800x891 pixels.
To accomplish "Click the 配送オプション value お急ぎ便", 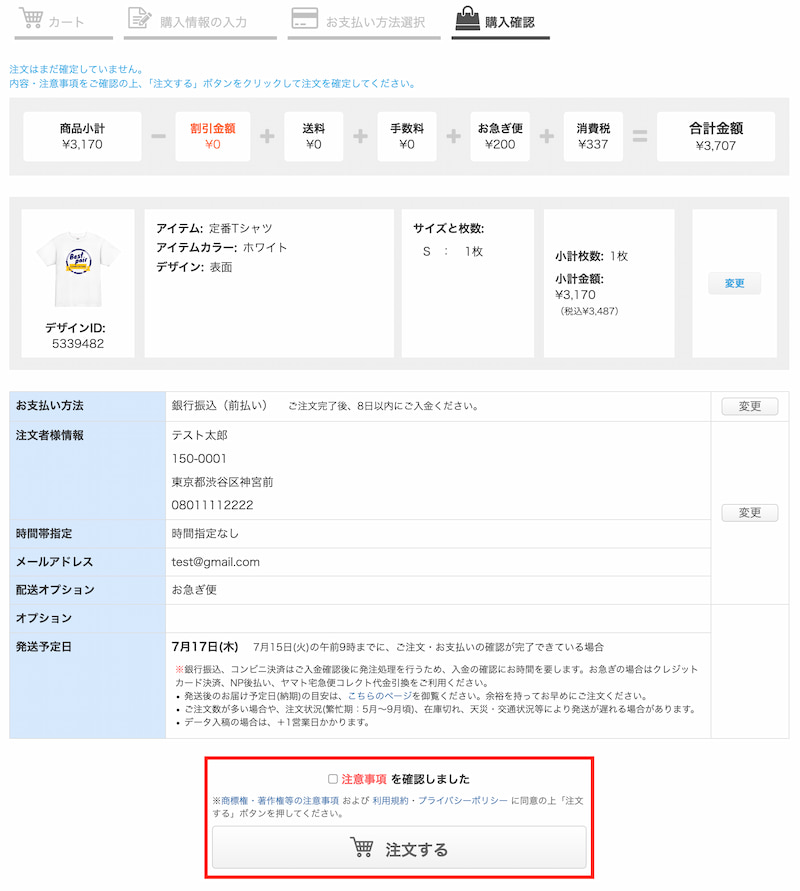I will tap(194, 590).
